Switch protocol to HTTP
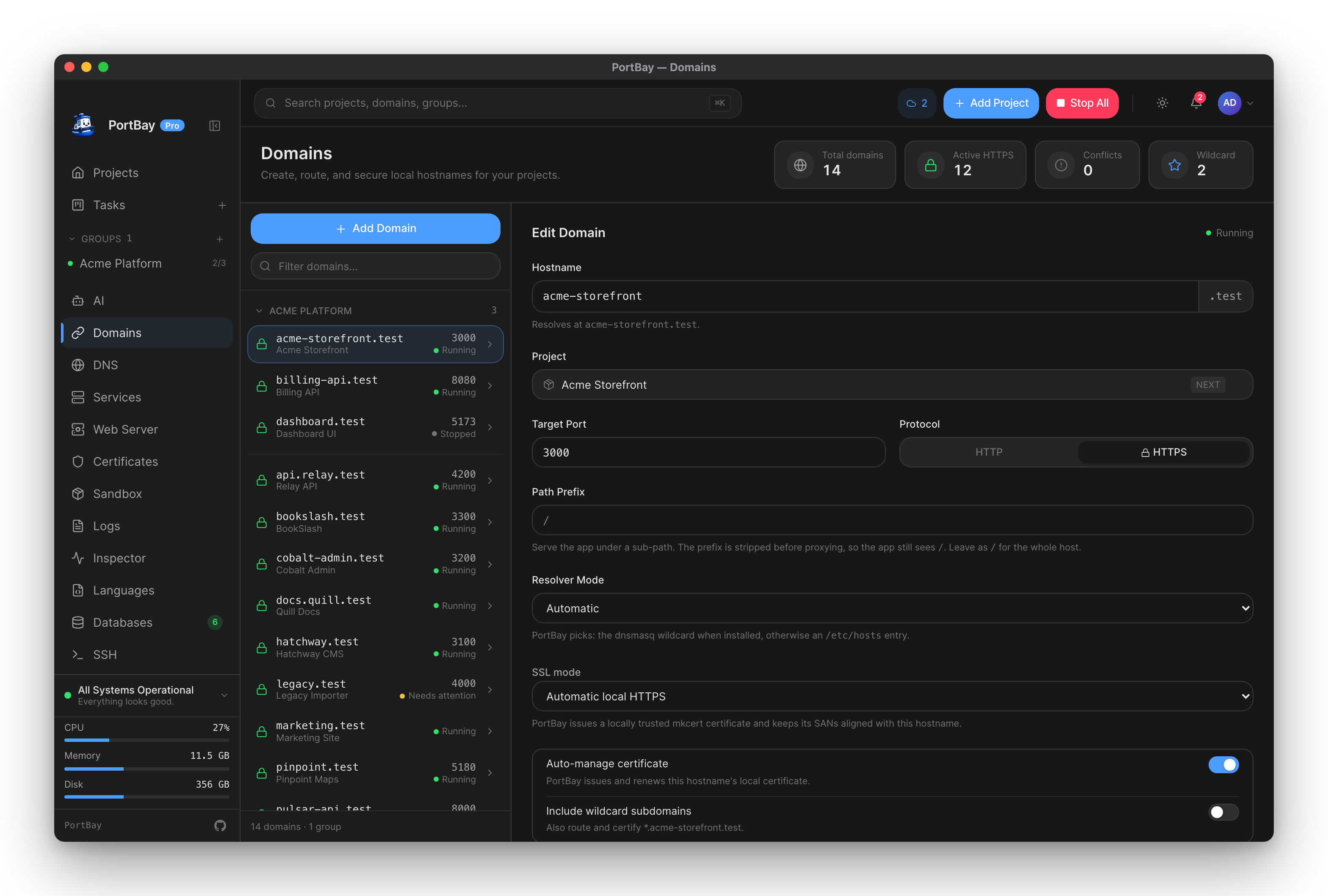Viewport: 1328px width, 896px height. 989,452
